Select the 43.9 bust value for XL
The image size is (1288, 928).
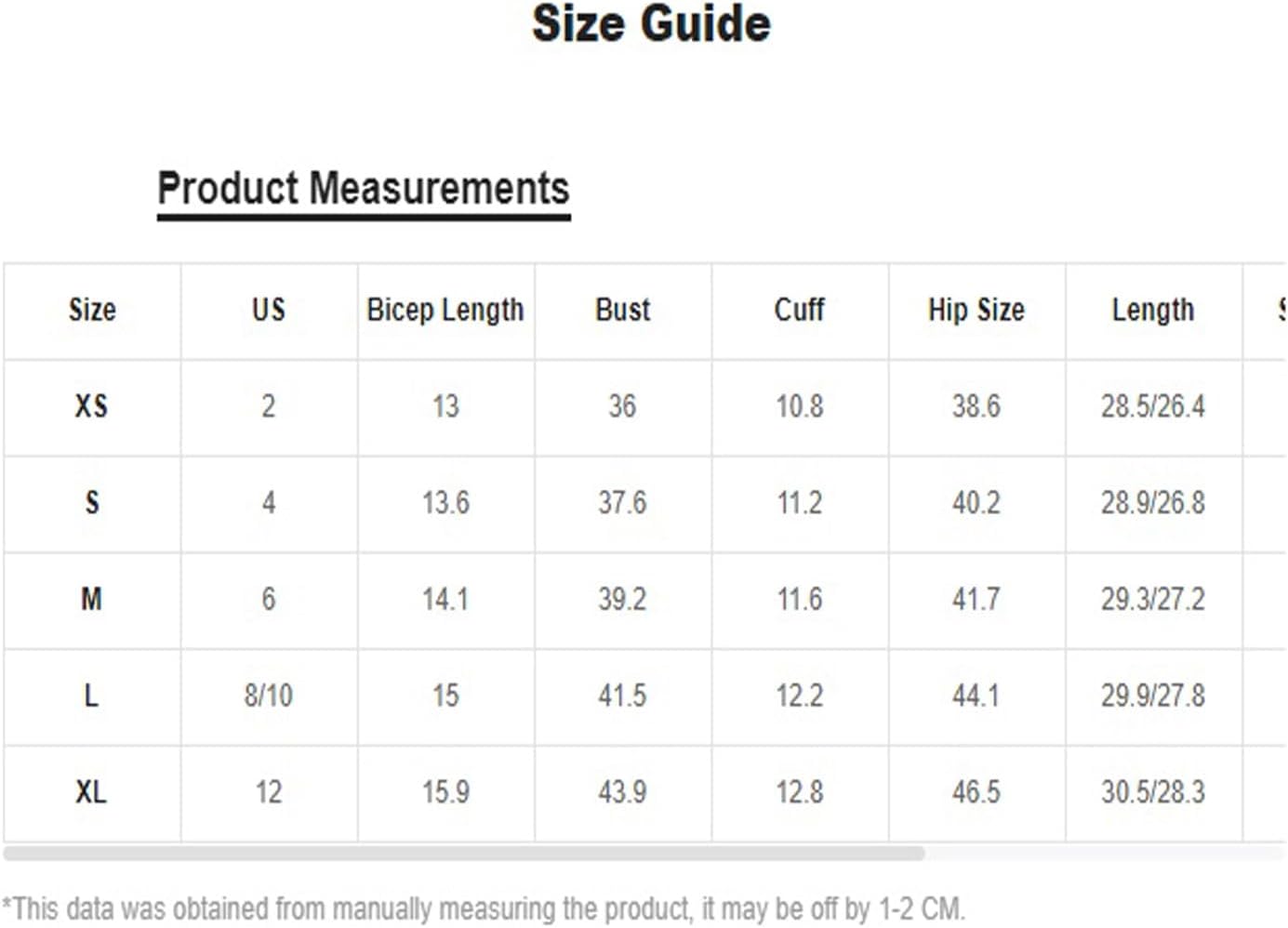622,792
